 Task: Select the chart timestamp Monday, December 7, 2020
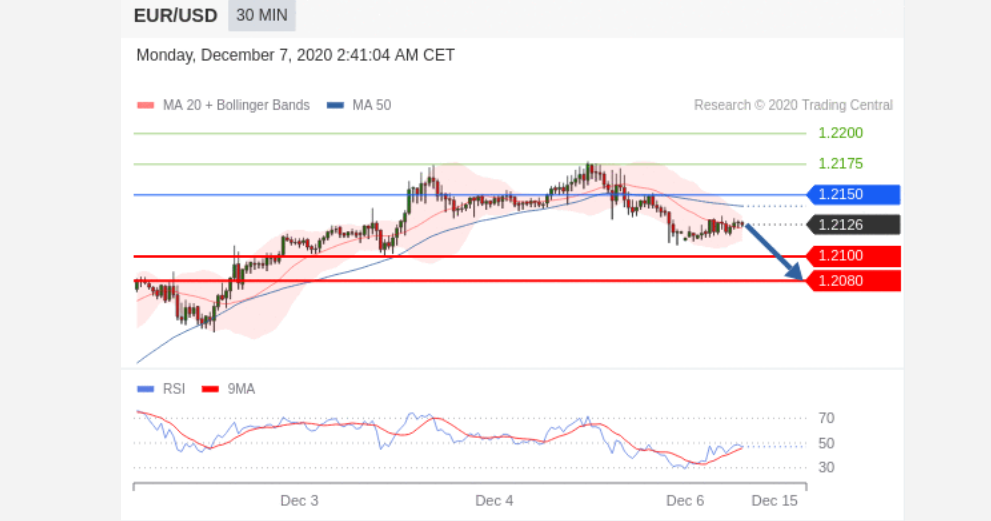[295, 55]
